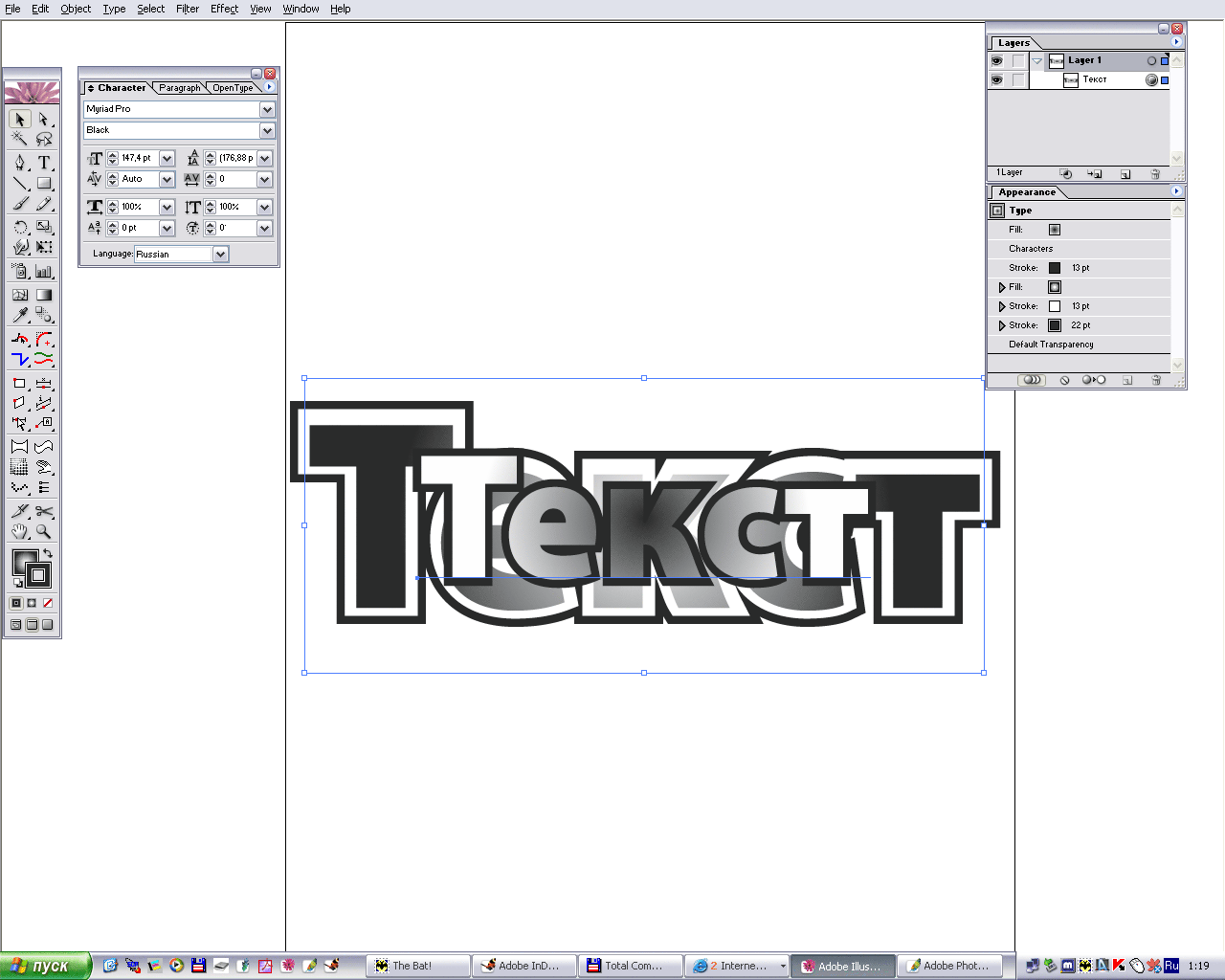Pick the Paintbrush tool
Screen dimensions: 1225x980
[20, 204]
